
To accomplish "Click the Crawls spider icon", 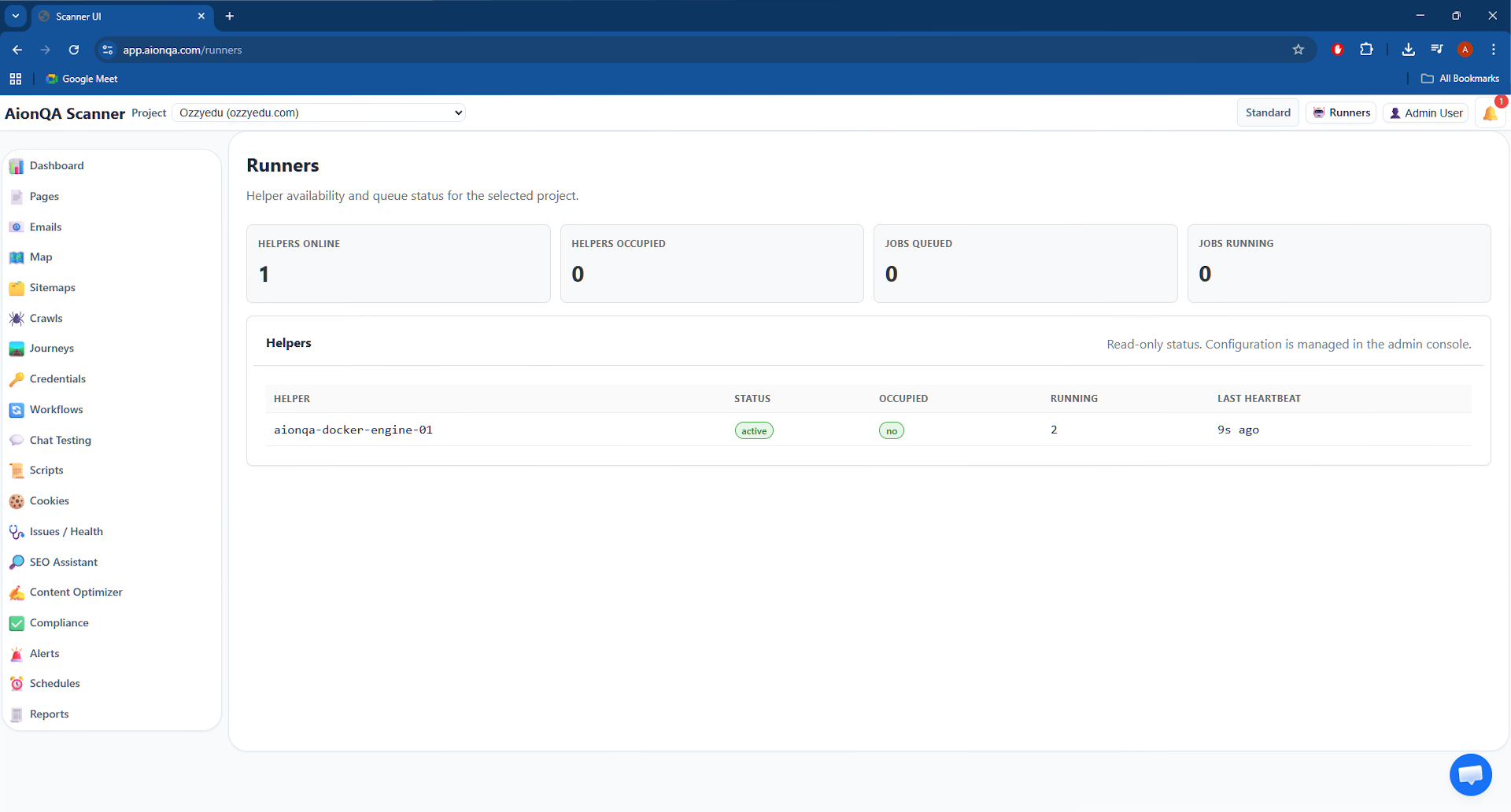I will click(17, 319).
